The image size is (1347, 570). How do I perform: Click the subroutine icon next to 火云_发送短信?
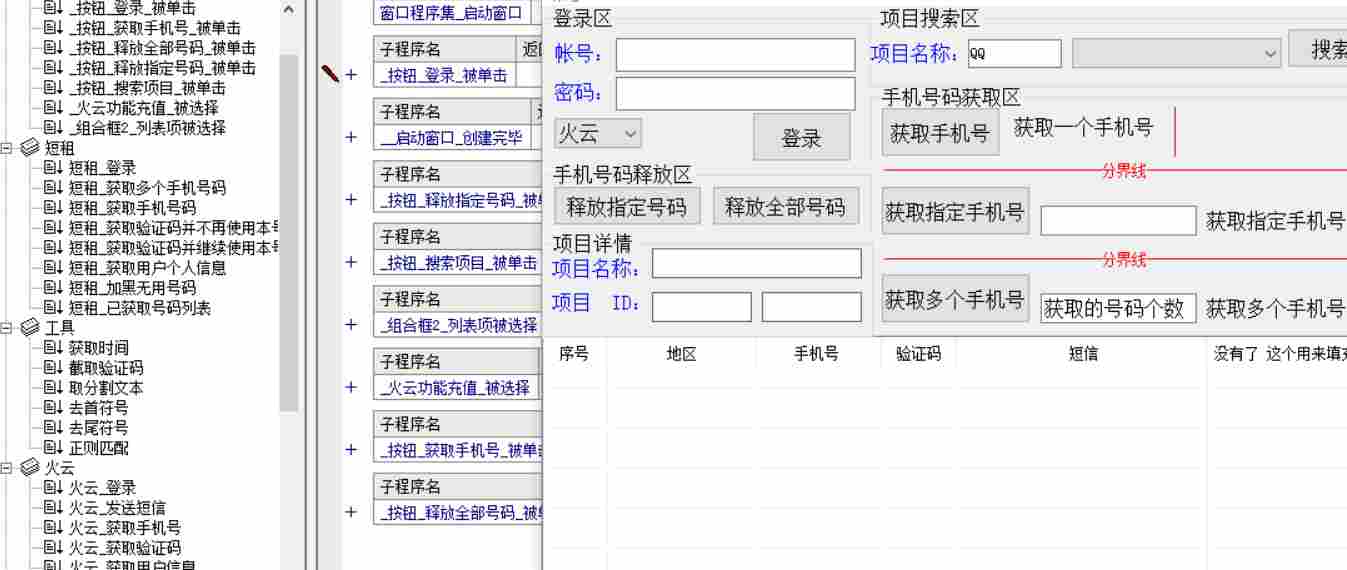[53, 508]
